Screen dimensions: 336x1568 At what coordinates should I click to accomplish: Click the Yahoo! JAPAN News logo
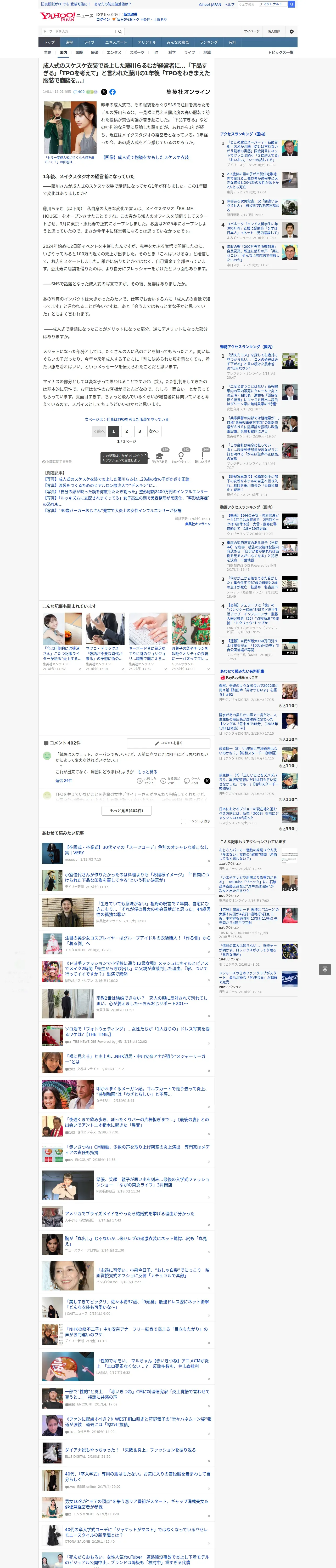66,16
